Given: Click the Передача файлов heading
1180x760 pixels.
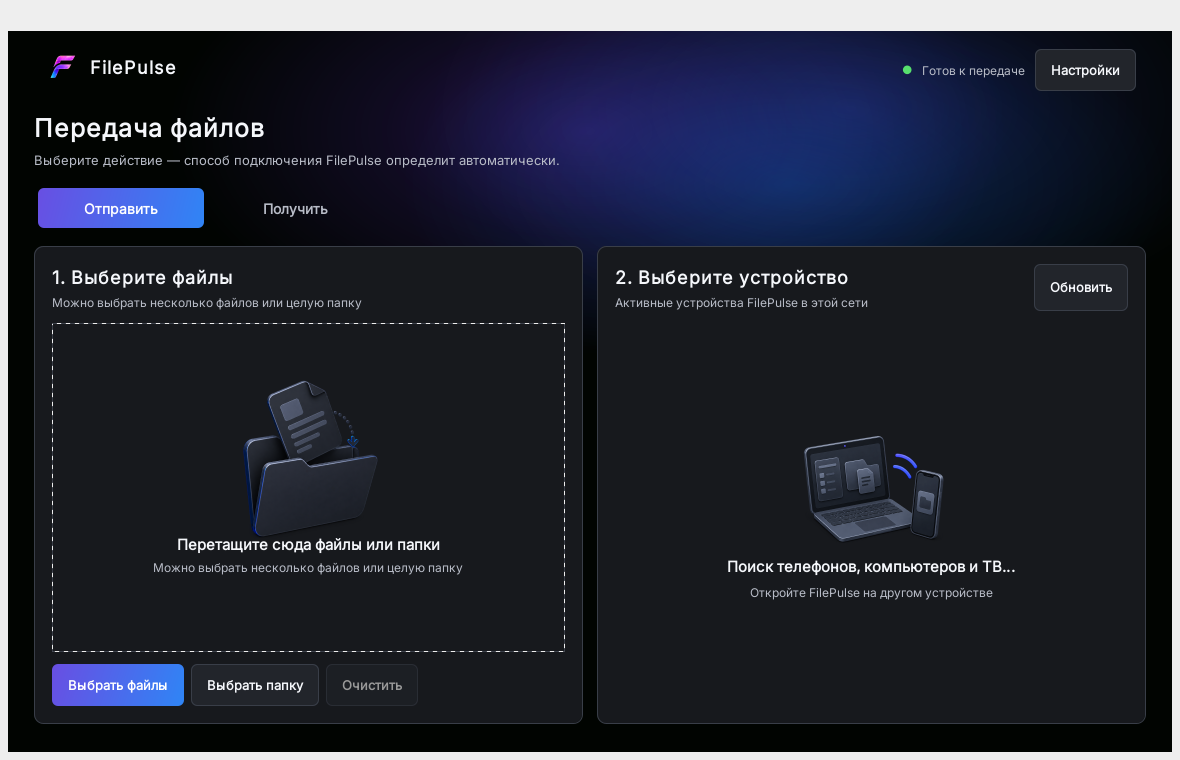Looking at the screenshot, I should point(149,128).
